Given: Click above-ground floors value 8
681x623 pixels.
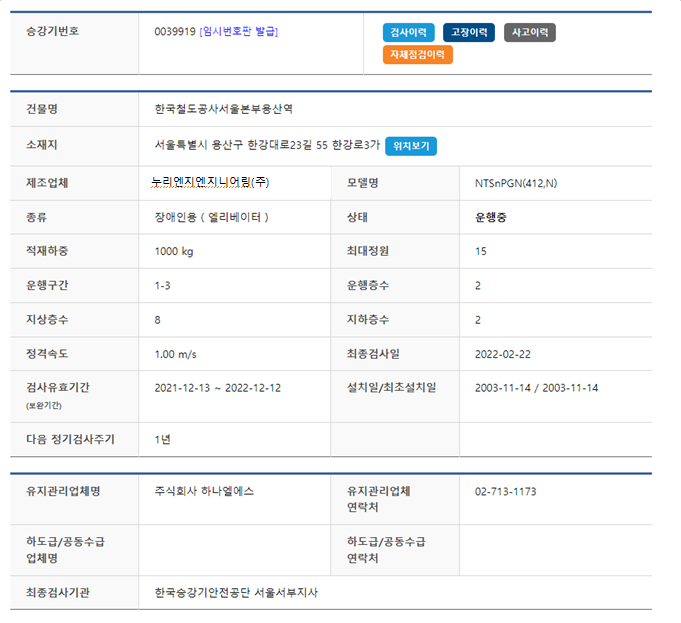Looking at the screenshot, I should [157, 320].
